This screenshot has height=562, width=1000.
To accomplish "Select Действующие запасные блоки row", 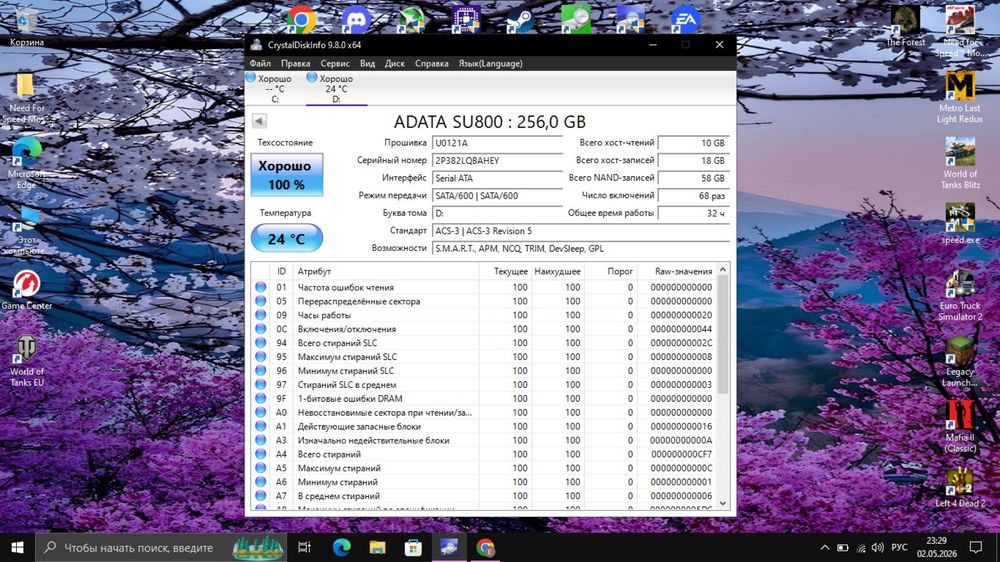I will (x=484, y=426).
